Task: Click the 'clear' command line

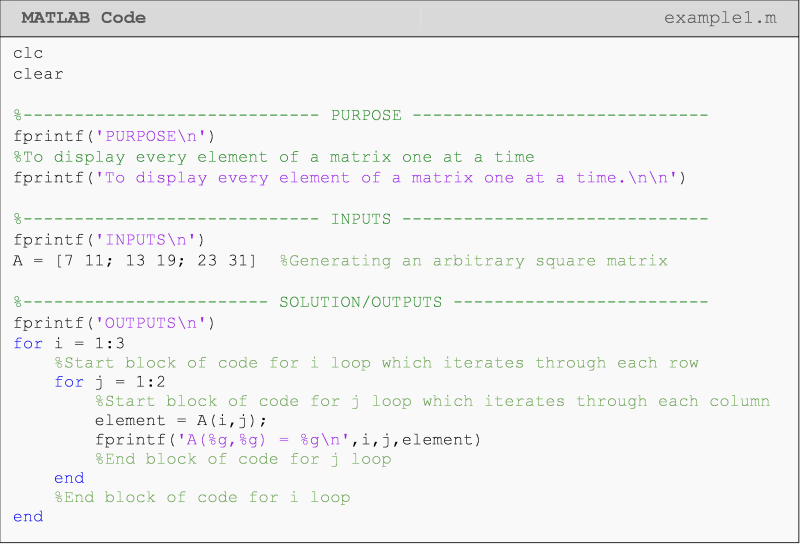Action: tap(38, 75)
